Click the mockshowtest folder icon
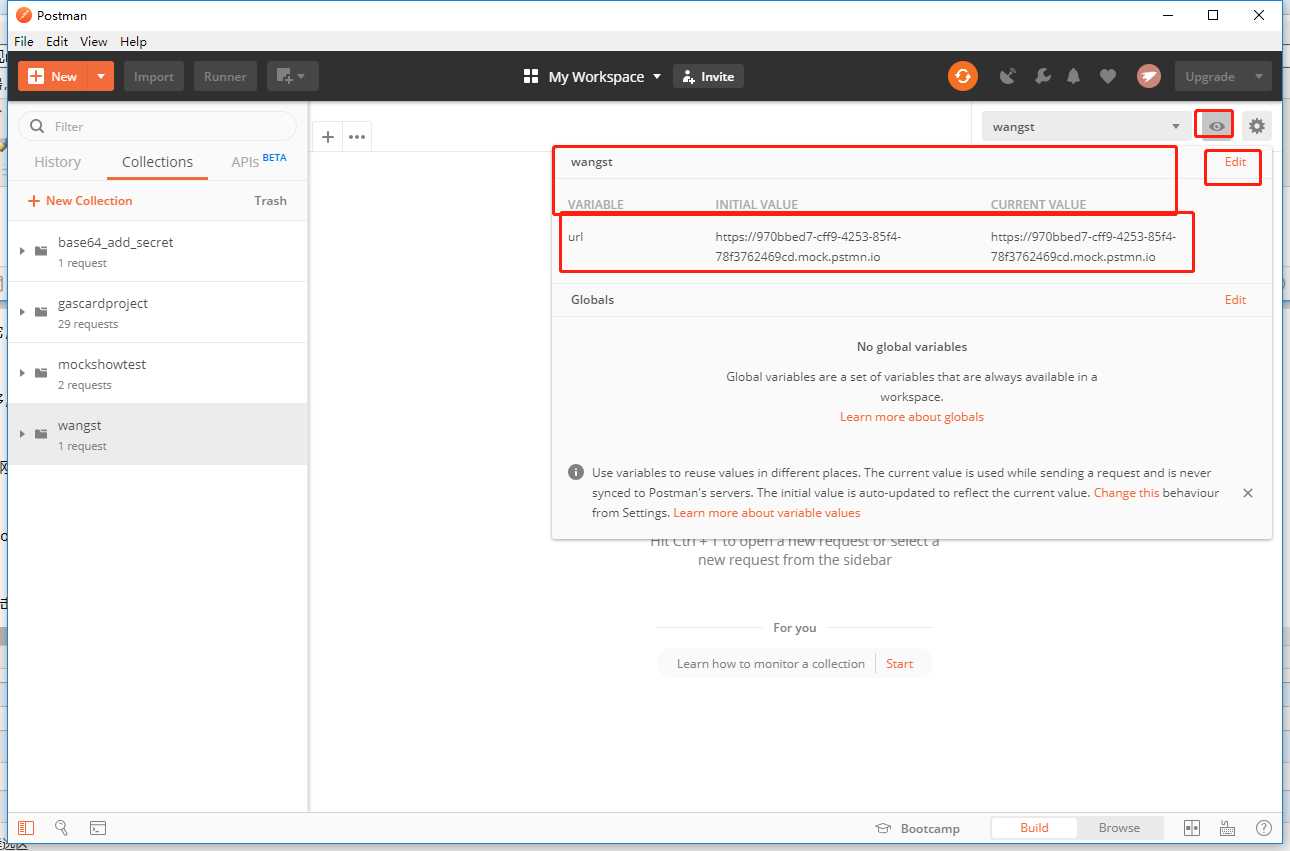 (x=41, y=373)
